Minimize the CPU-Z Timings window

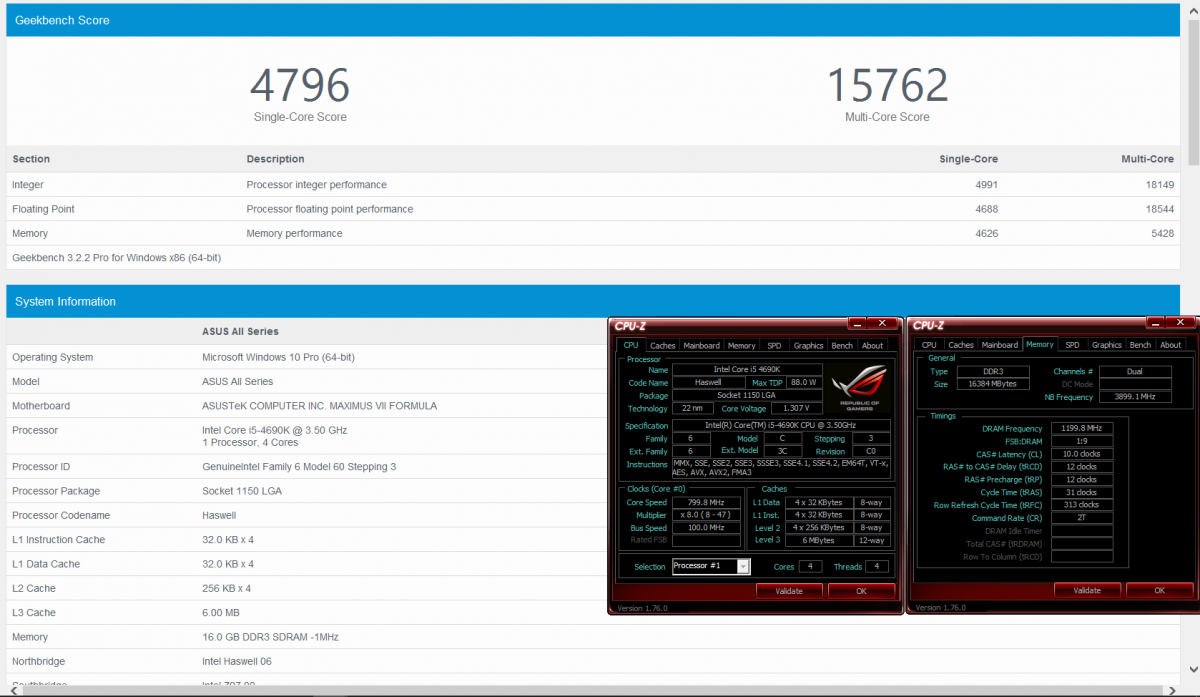[x=1155, y=324]
